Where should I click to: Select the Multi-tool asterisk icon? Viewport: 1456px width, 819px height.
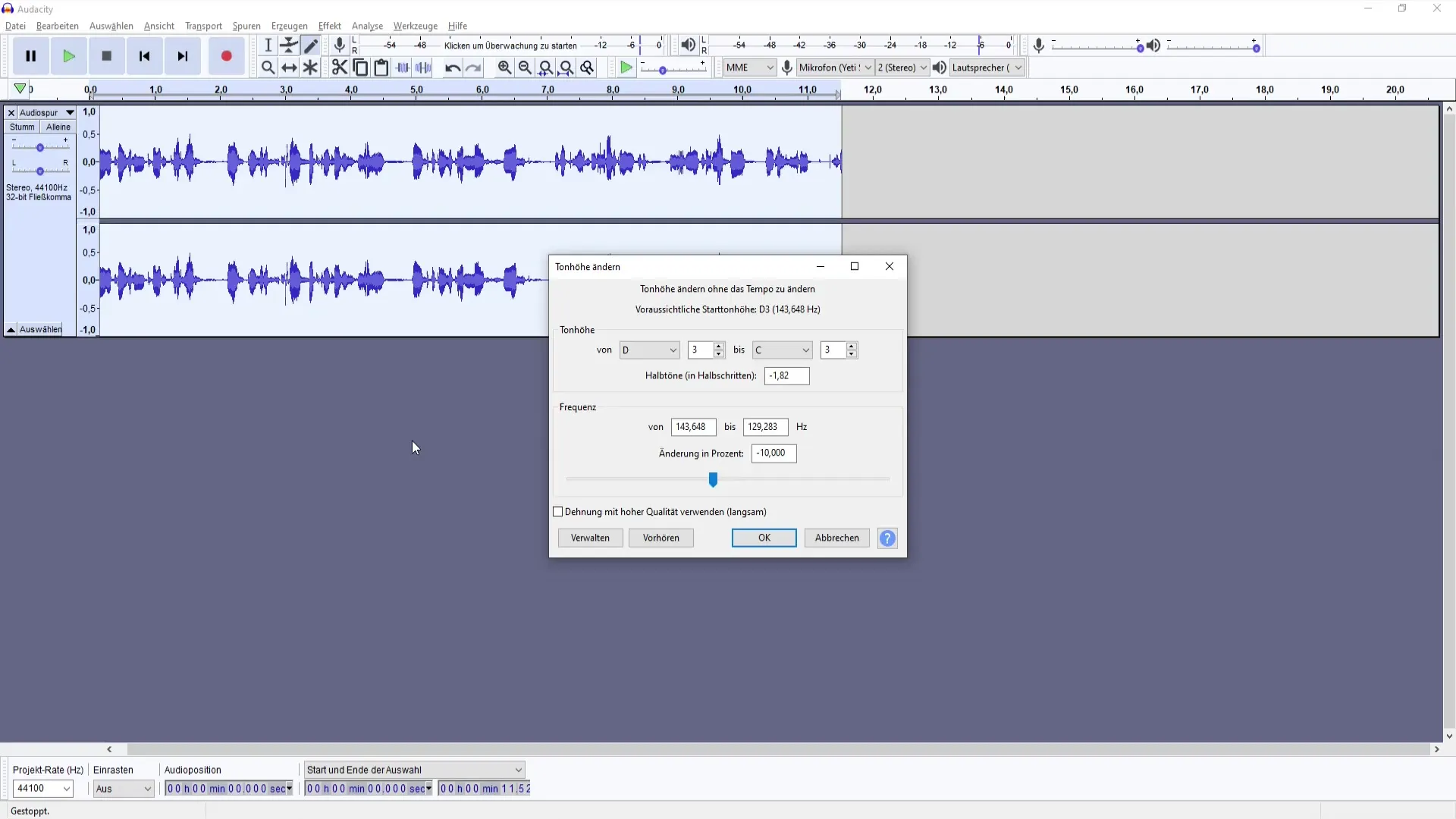310,67
